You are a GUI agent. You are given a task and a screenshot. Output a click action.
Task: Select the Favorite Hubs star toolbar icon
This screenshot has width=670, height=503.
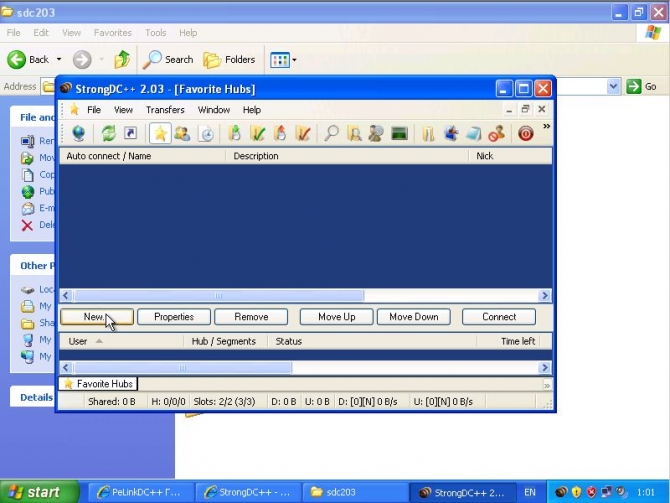[x=160, y=134]
